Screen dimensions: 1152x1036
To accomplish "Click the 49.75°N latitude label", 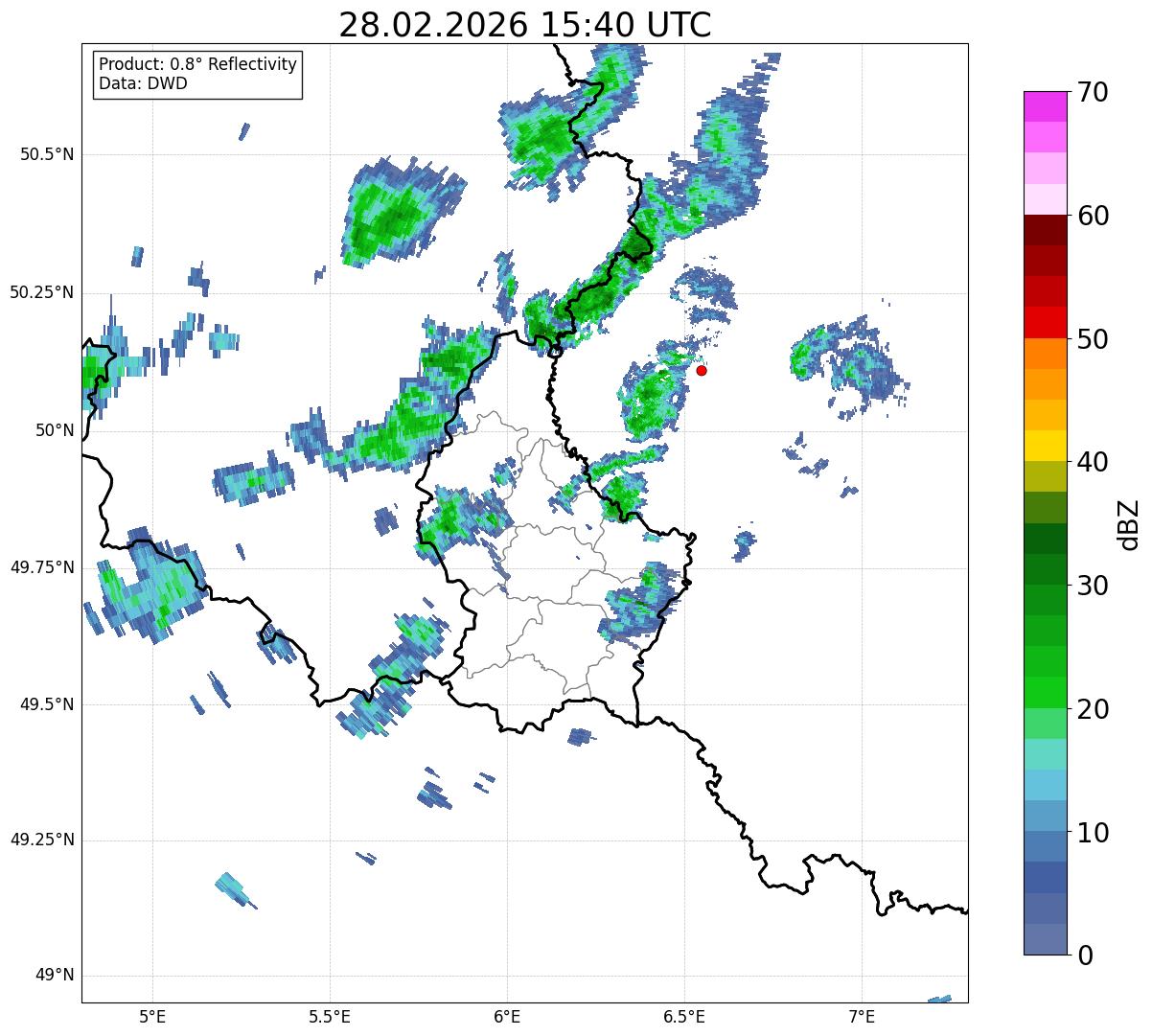I will [x=42, y=567].
